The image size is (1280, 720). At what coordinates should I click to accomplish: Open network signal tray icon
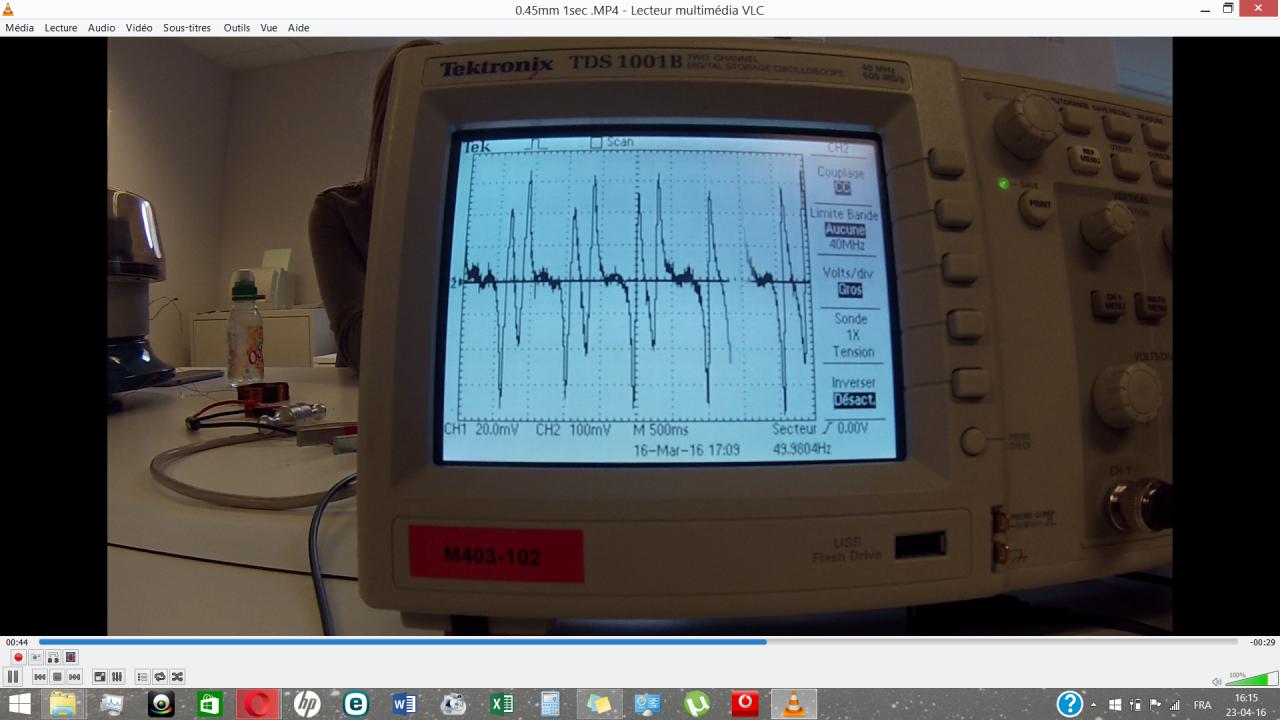coord(1175,705)
